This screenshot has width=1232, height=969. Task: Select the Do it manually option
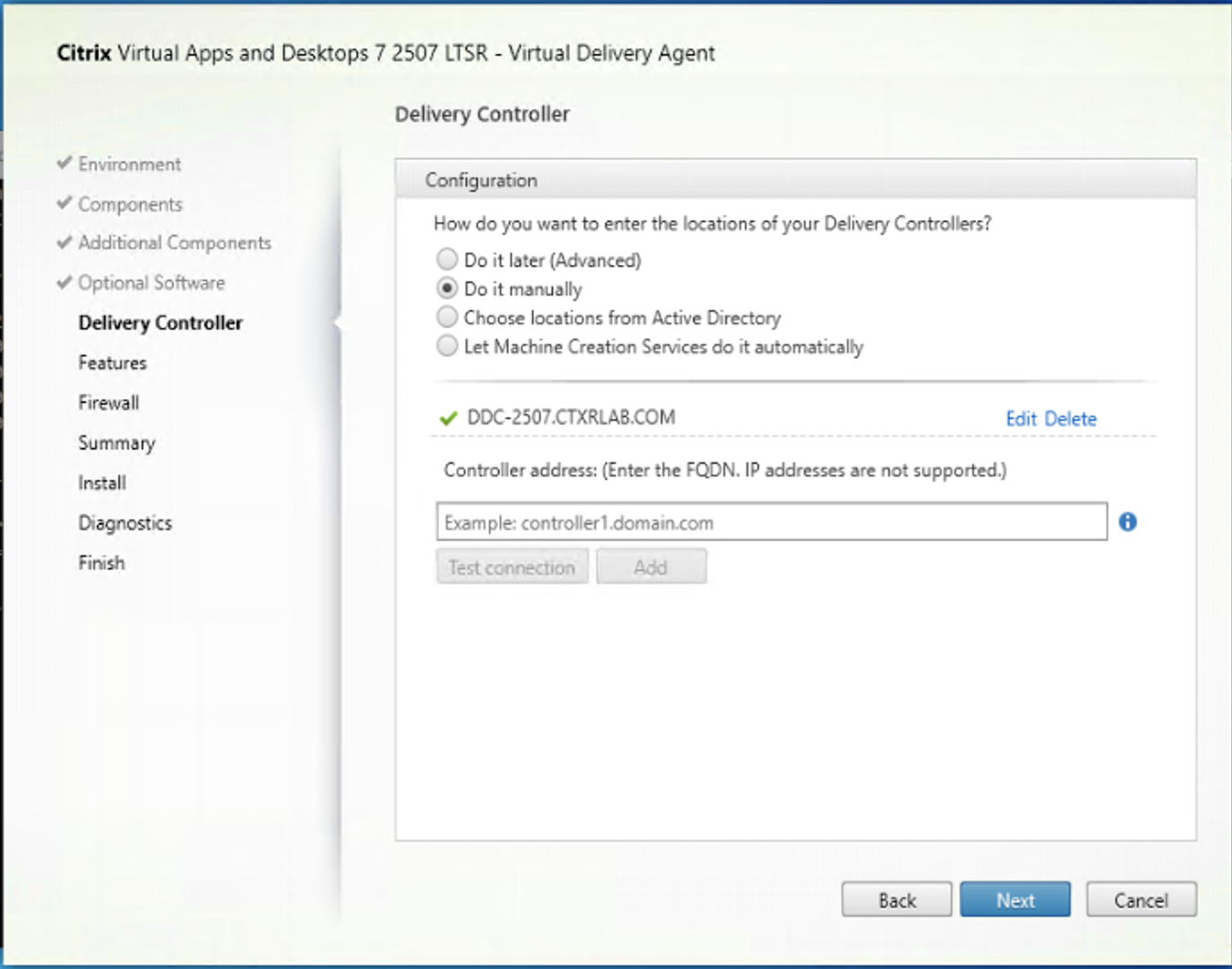click(x=447, y=288)
